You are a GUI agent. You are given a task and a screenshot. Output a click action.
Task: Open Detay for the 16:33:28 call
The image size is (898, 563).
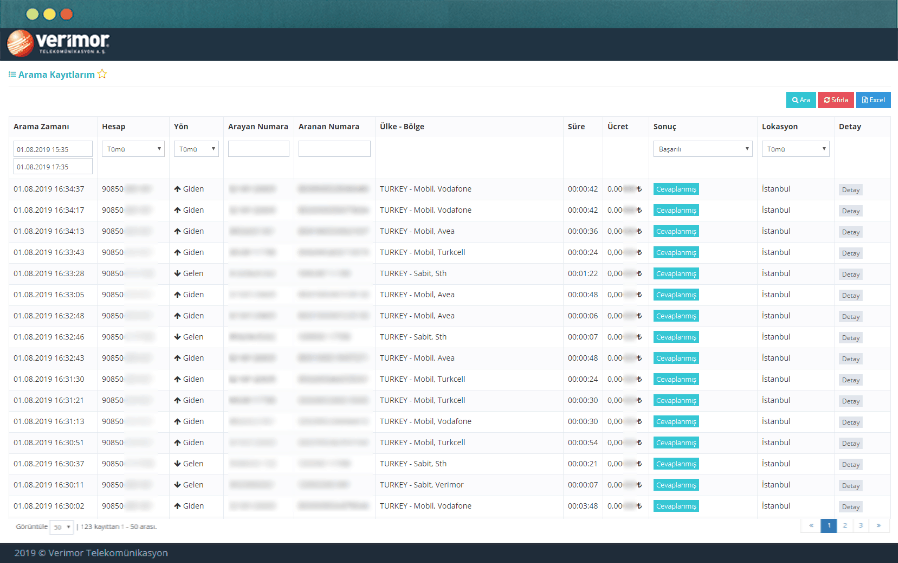[x=850, y=274]
